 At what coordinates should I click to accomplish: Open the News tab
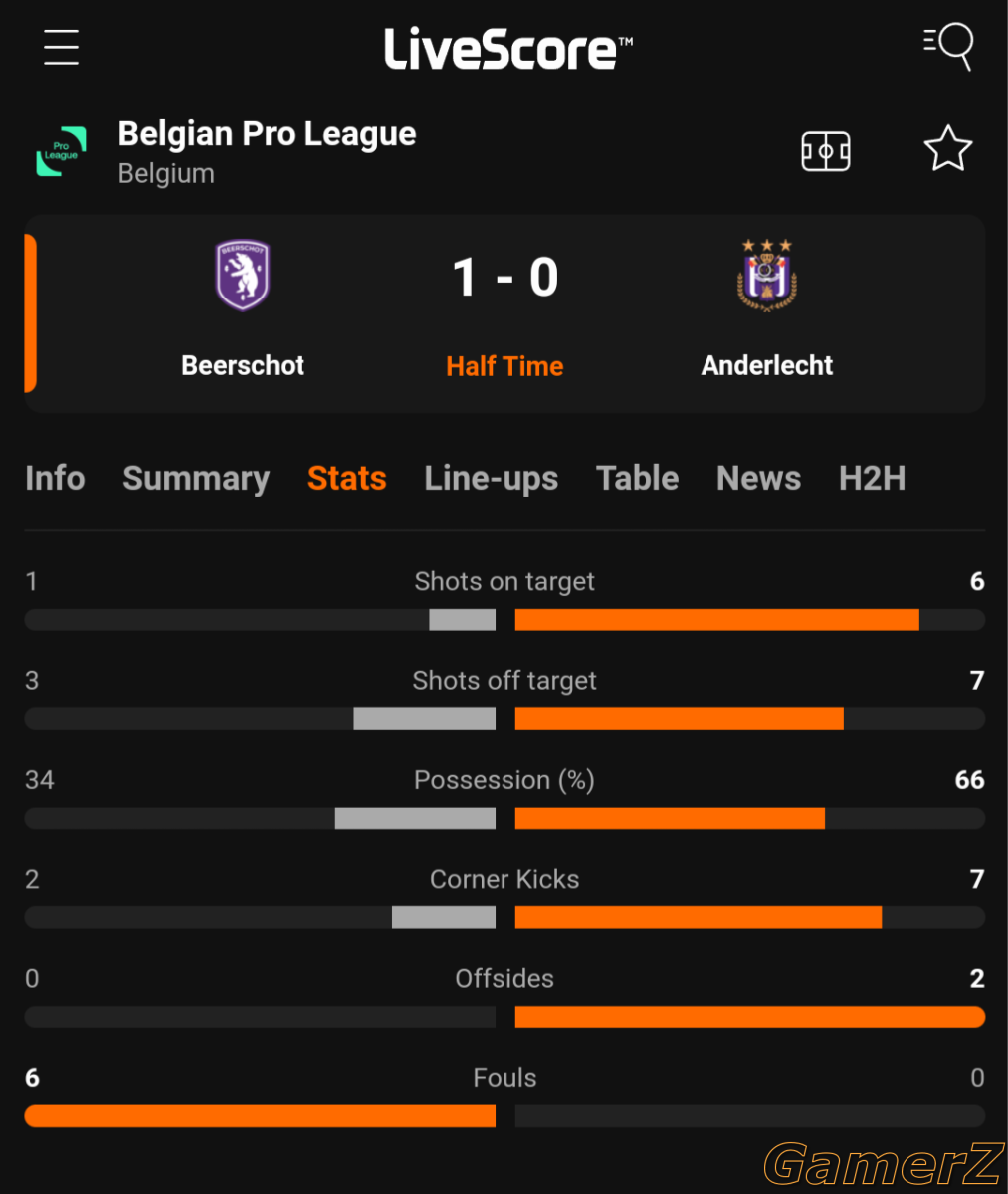point(758,478)
